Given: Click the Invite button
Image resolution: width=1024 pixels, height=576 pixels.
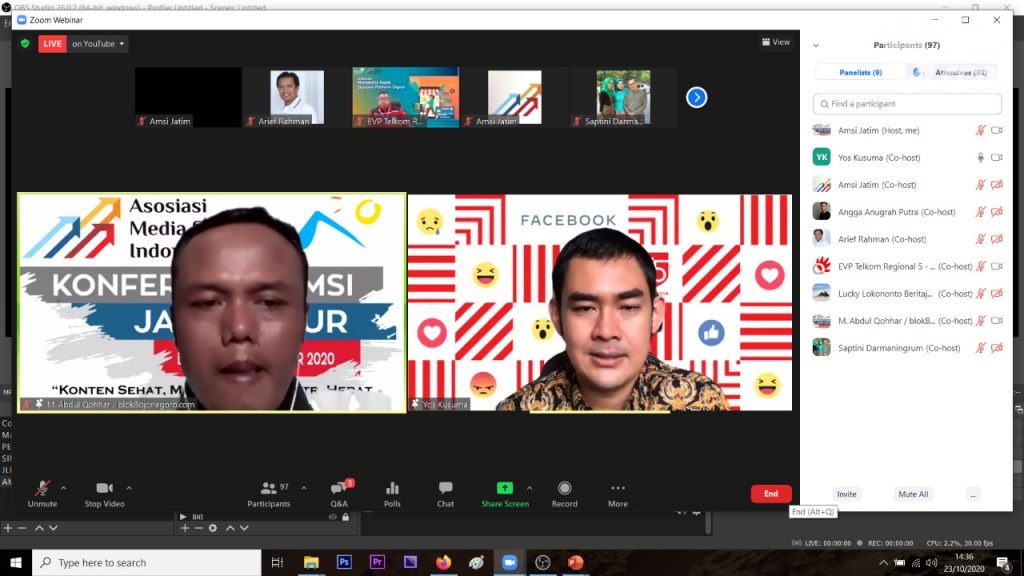Looking at the screenshot, I should click(x=846, y=494).
